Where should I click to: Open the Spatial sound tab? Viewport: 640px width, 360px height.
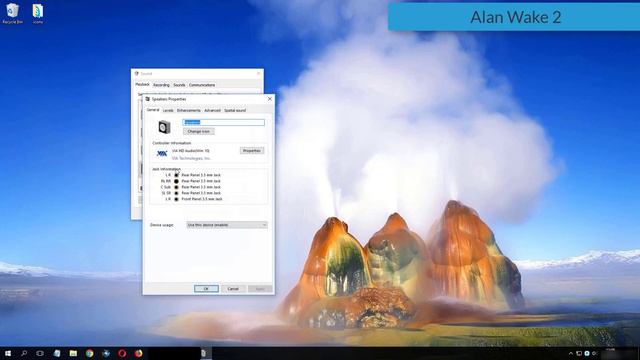point(235,110)
